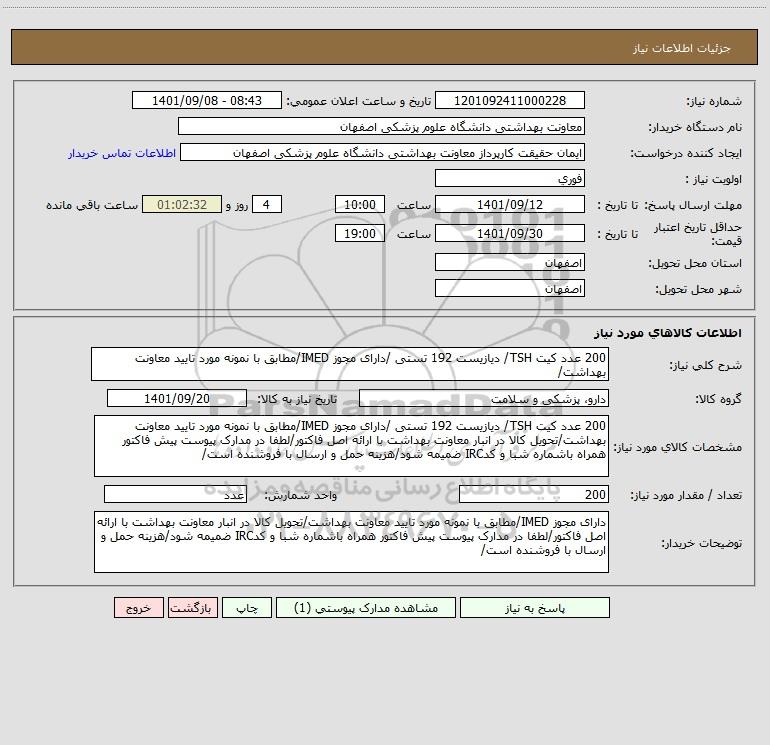The height and width of the screenshot is (745, 770).
Task: Click the واحد شمارش field عدد
Action: point(175,495)
